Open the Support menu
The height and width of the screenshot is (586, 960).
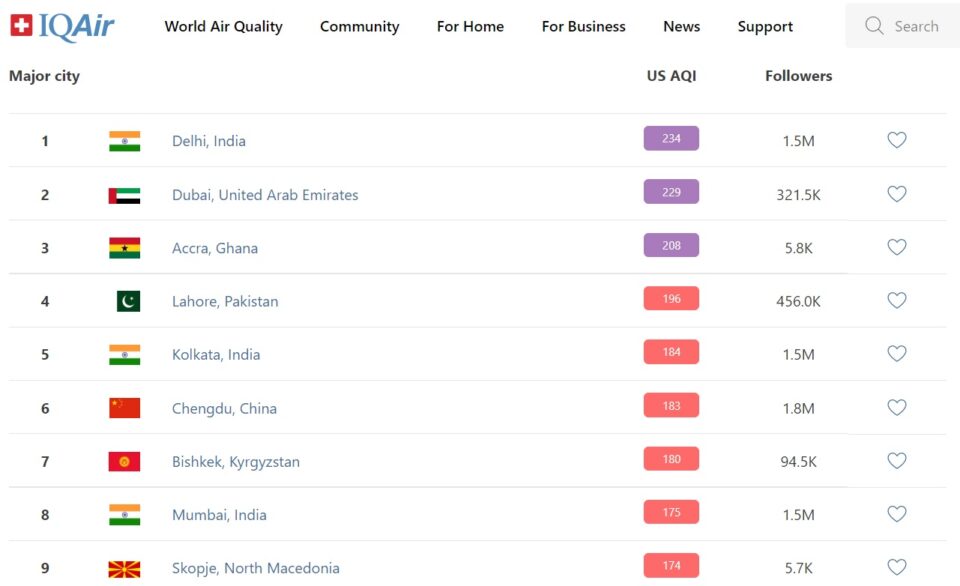765,27
